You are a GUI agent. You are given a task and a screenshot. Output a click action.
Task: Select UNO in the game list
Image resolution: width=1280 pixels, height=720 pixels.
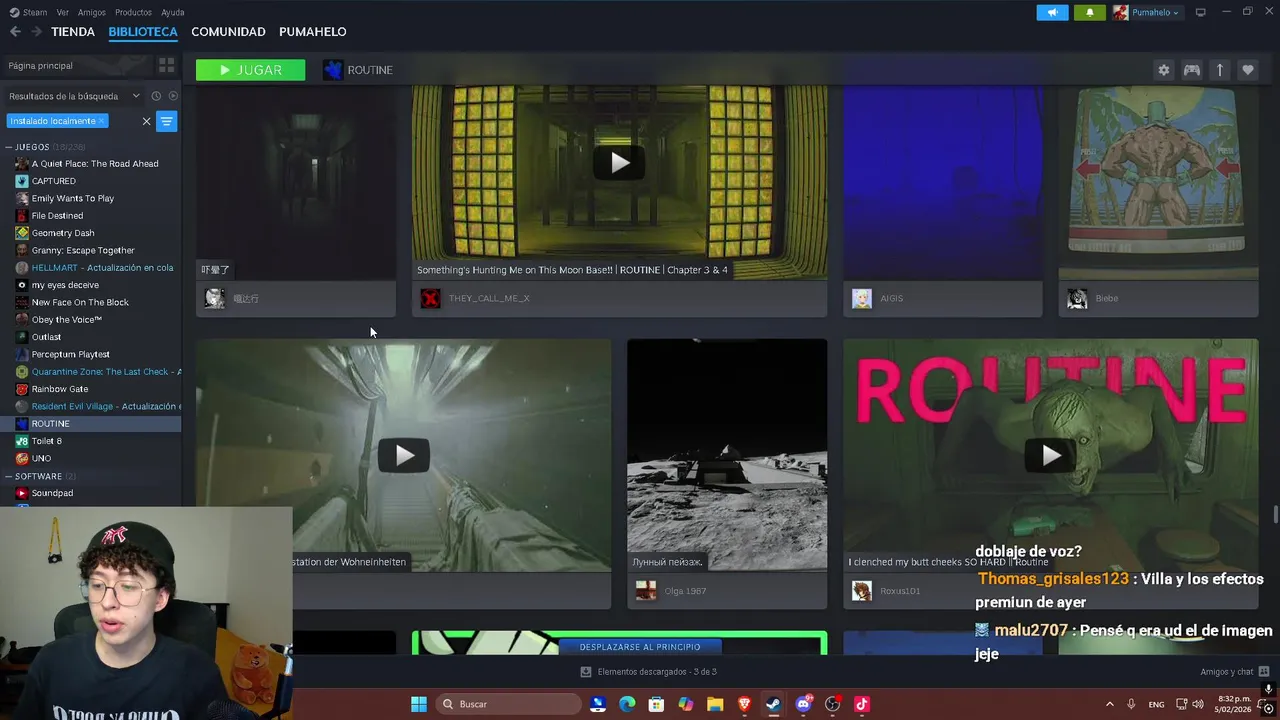tap(41, 458)
